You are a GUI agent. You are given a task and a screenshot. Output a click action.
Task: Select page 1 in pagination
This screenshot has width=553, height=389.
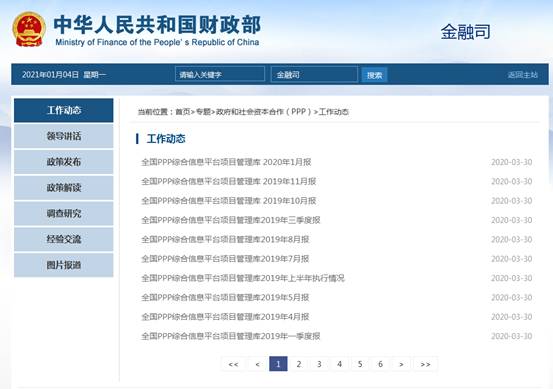coord(278,364)
